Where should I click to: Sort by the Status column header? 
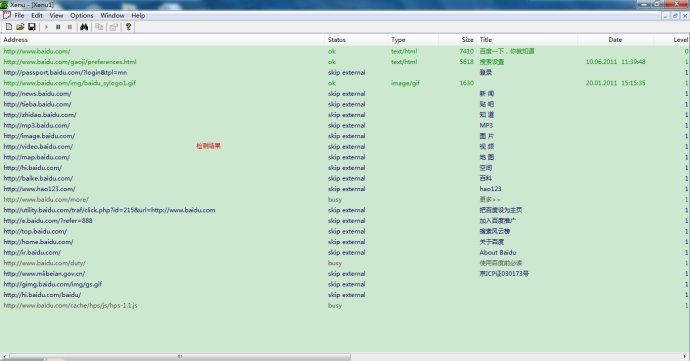pos(357,40)
